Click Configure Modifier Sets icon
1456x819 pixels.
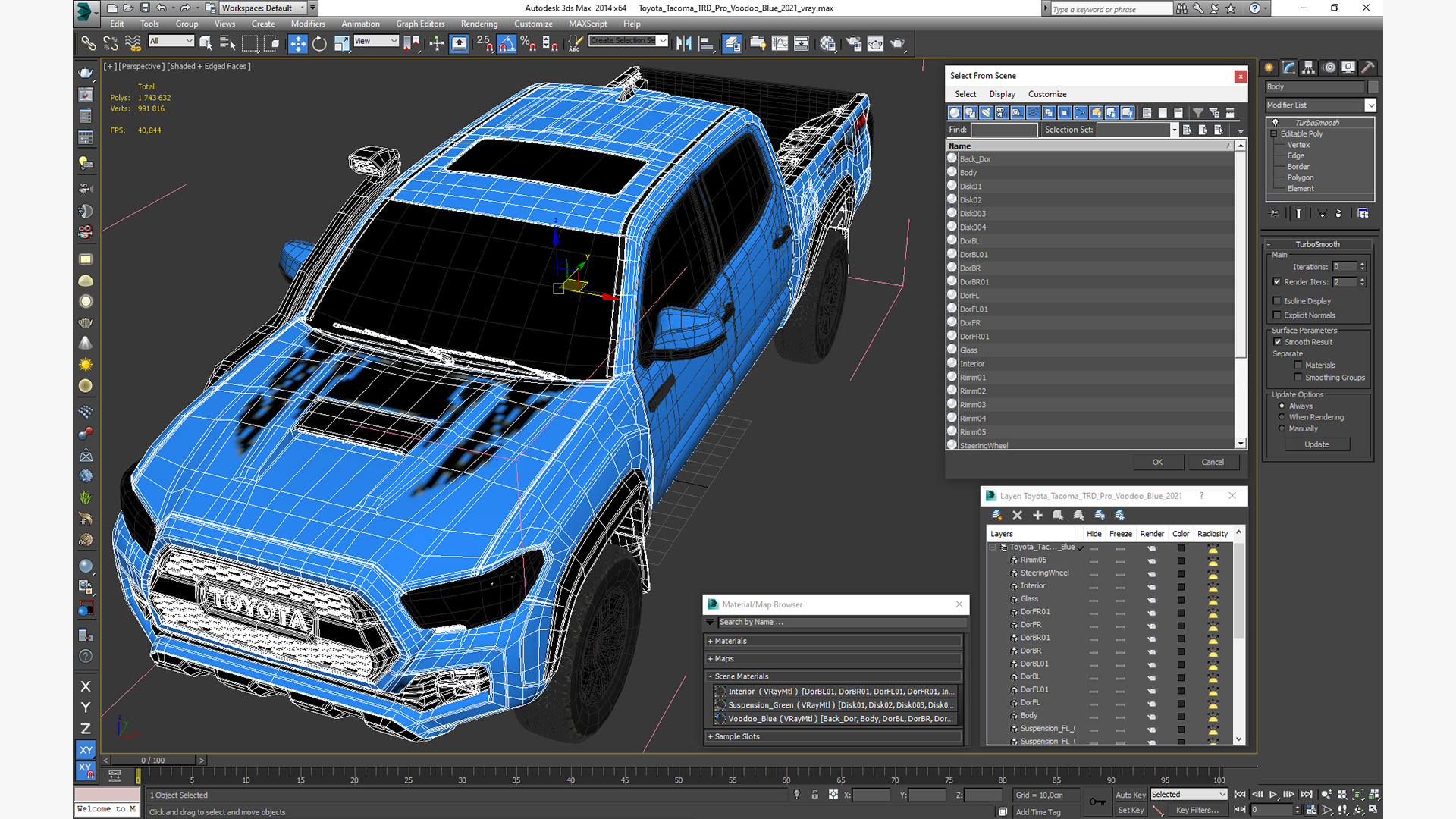click(x=1363, y=214)
